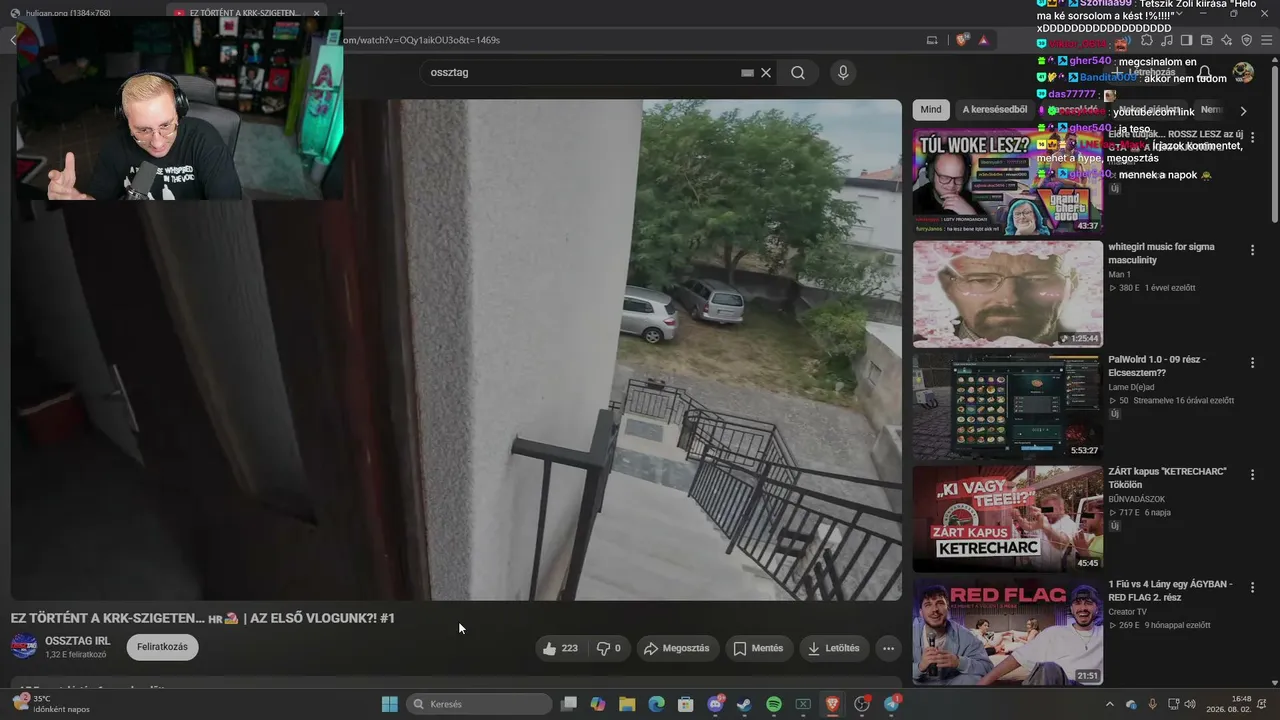Like the video with the thumbs-up
Screen dimensions: 1280x720
coord(560,648)
